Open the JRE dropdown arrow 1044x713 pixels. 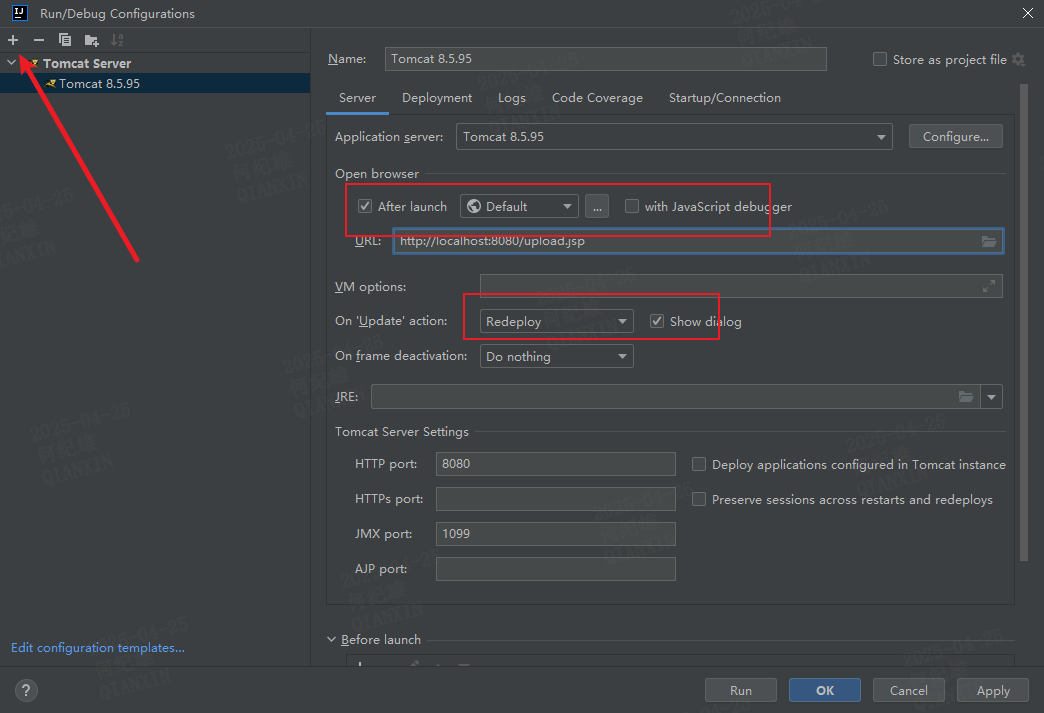[x=991, y=397]
